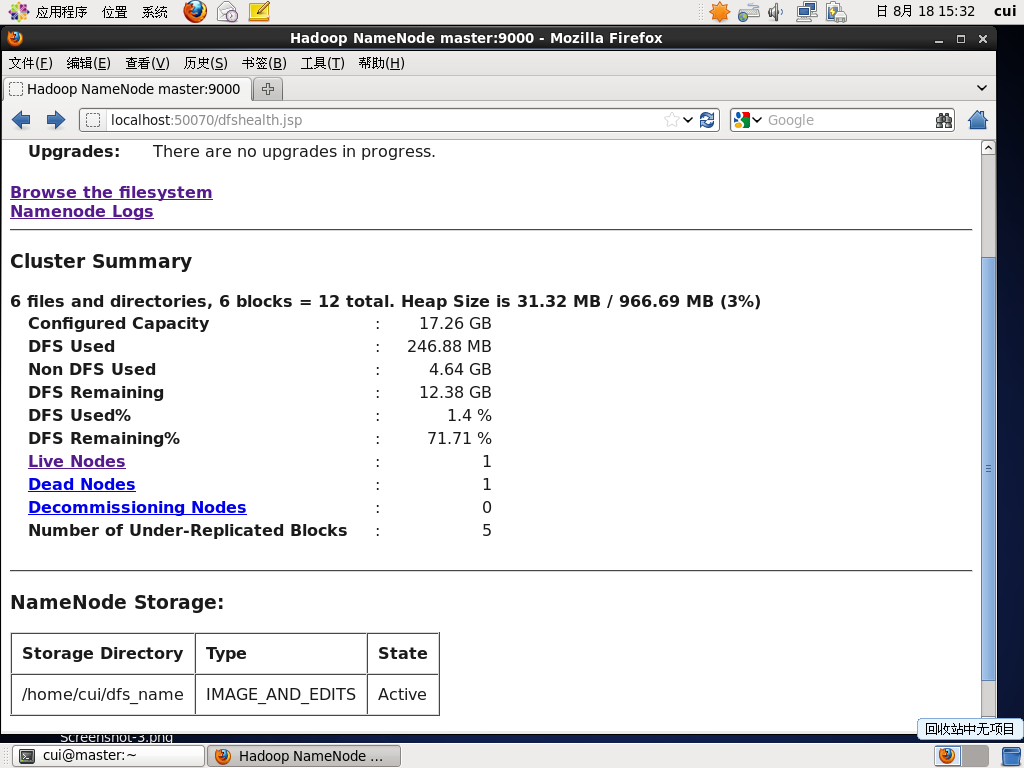Screen dimensions: 1024x768
Task: Open a new tab with the plus button
Action: coord(268,89)
